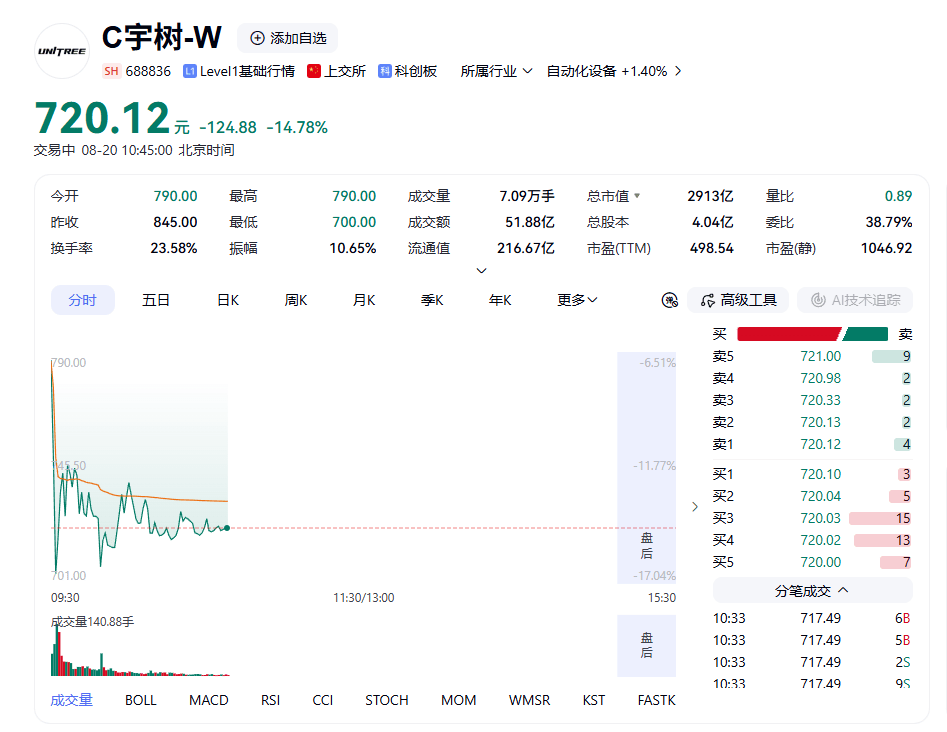This screenshot has height=732, width=947.
Task: Toggle the 总市值 dropdown triangle
Action: [x=637, y=196]
